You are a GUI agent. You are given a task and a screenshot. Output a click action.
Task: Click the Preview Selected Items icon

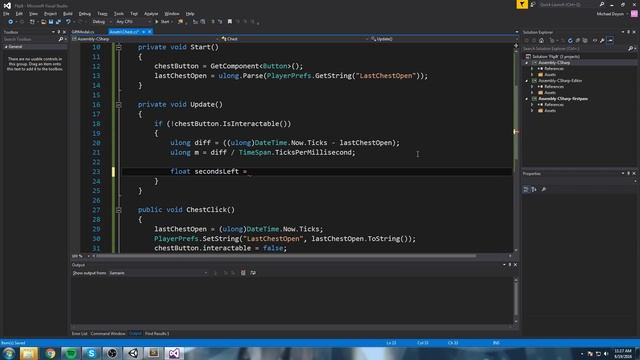pos(610,40)
